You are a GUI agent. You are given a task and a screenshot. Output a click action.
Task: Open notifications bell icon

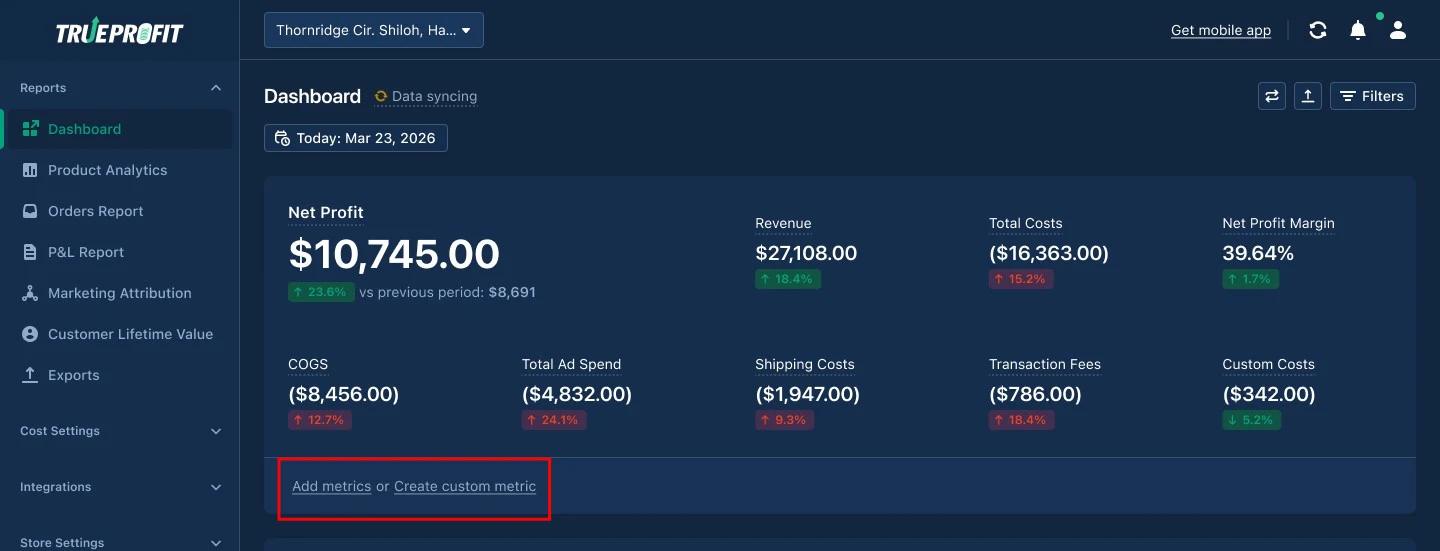coord(1358,30)
